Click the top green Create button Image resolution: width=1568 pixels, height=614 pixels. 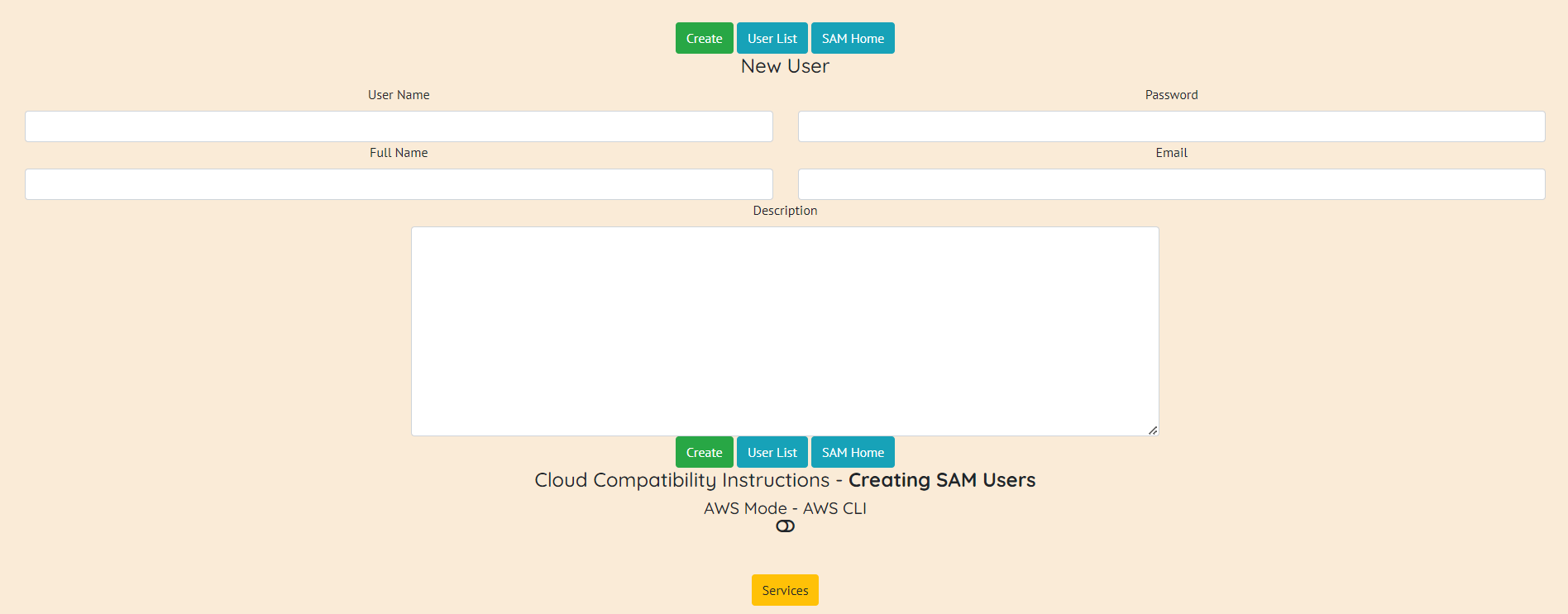[704, 38]
